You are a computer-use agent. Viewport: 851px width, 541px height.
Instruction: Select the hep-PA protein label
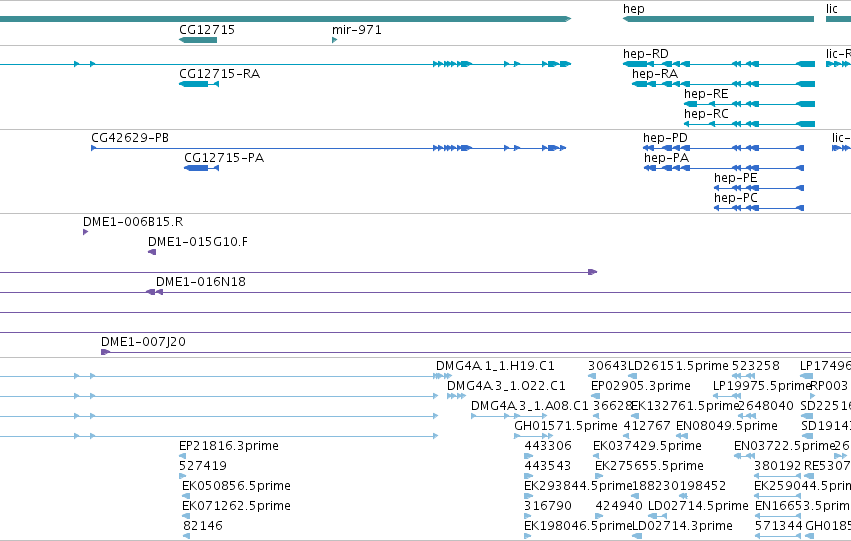tap(666, 158)
